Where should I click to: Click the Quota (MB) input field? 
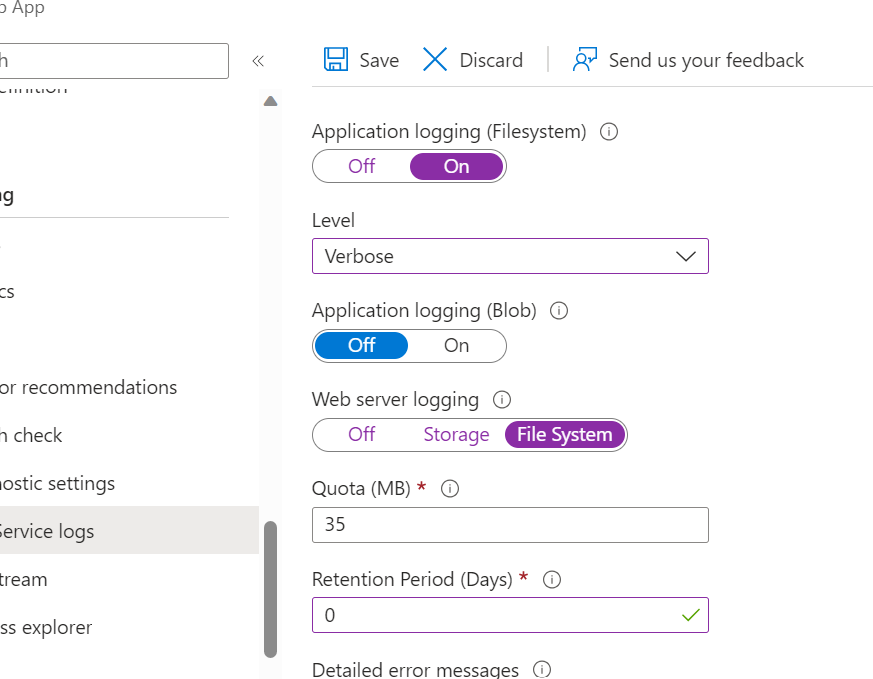click(x=510, y=525)
